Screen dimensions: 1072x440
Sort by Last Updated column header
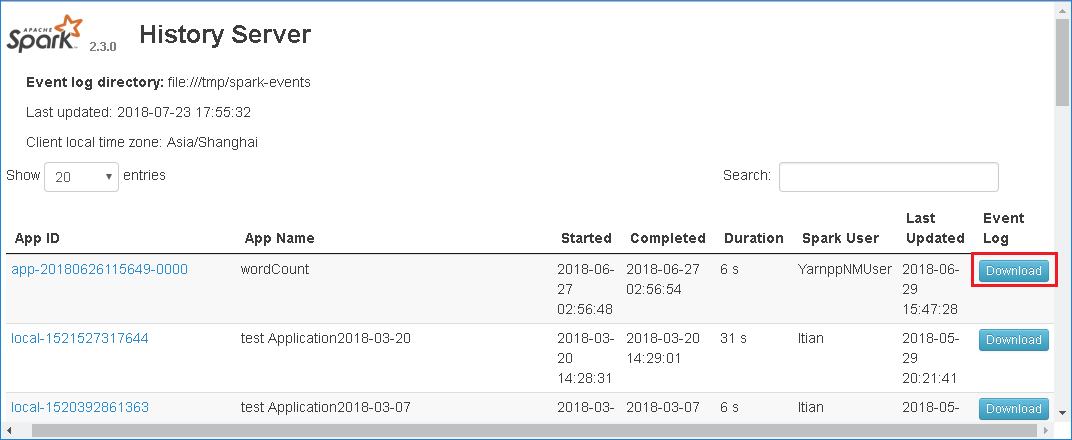pos(934,228)
